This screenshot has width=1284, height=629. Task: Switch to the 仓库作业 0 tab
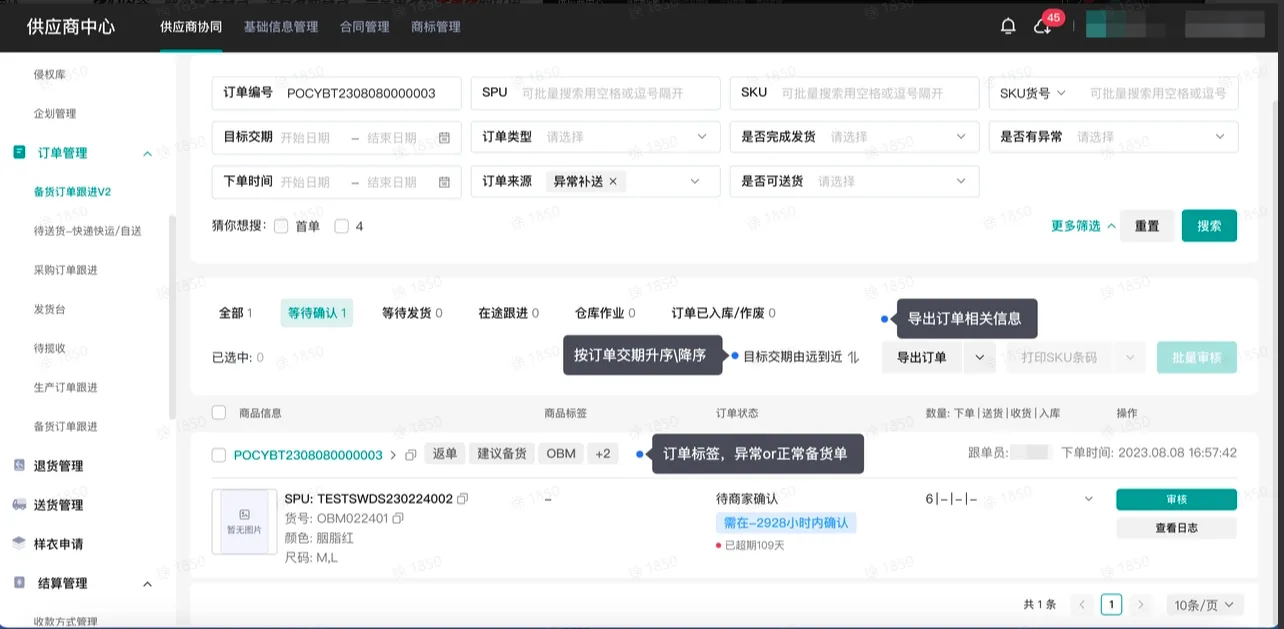[605, 313]
